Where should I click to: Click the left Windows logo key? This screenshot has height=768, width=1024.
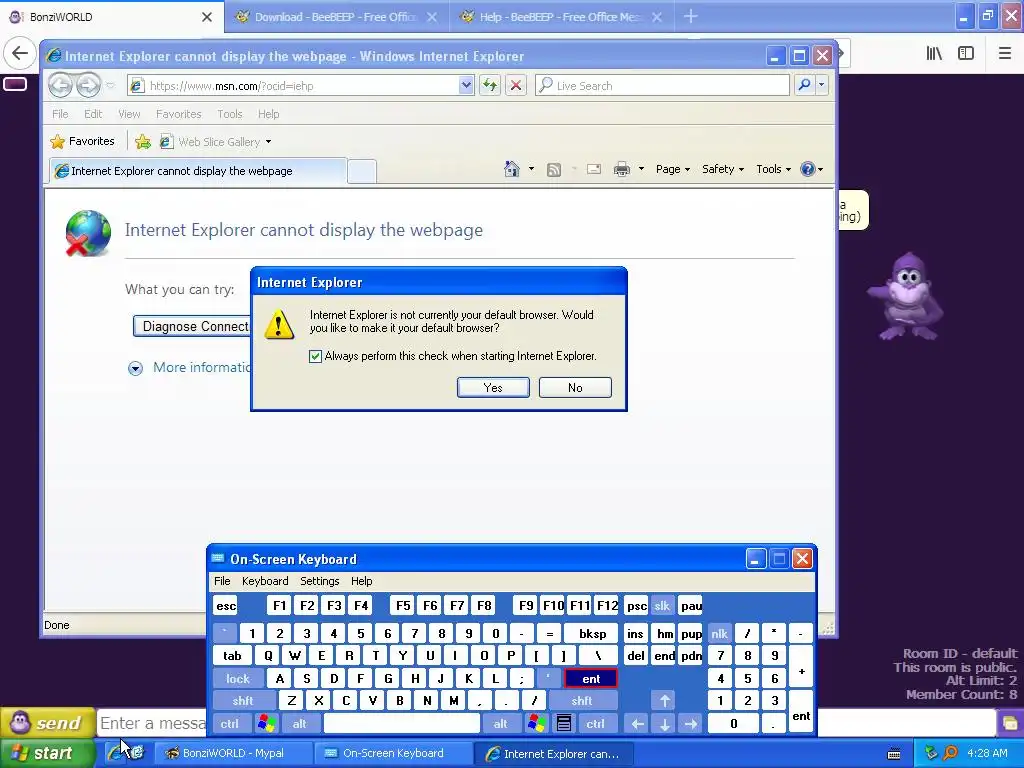(266, 724)
